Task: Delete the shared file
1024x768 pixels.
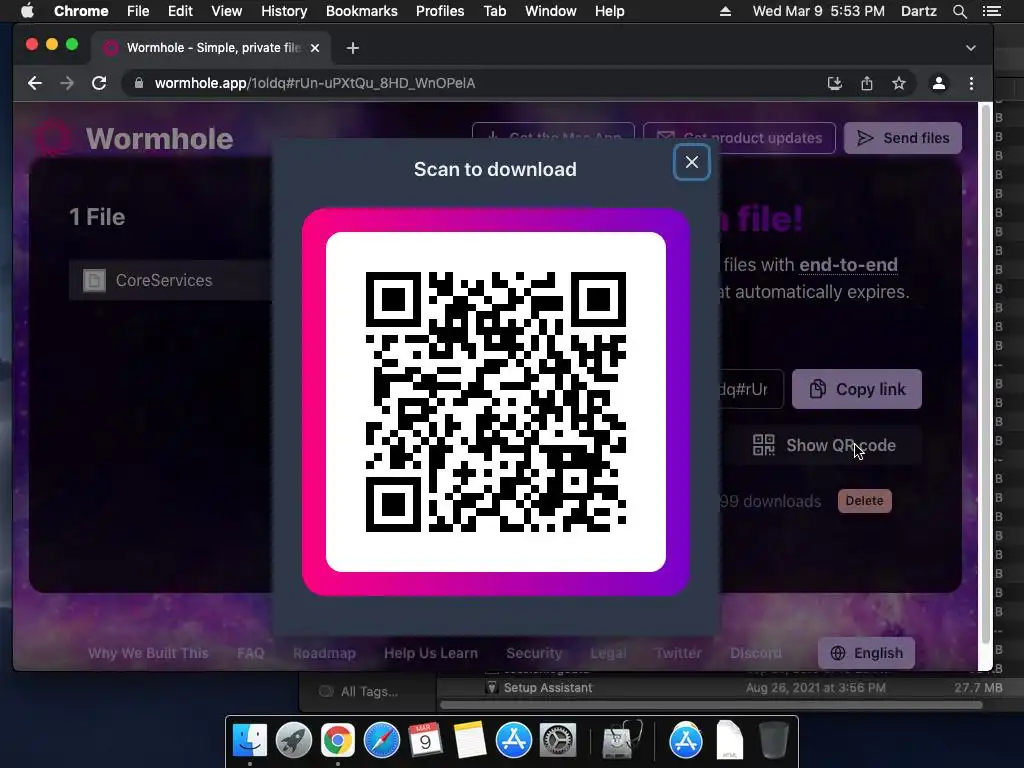Action: click(x=865, y=501)
